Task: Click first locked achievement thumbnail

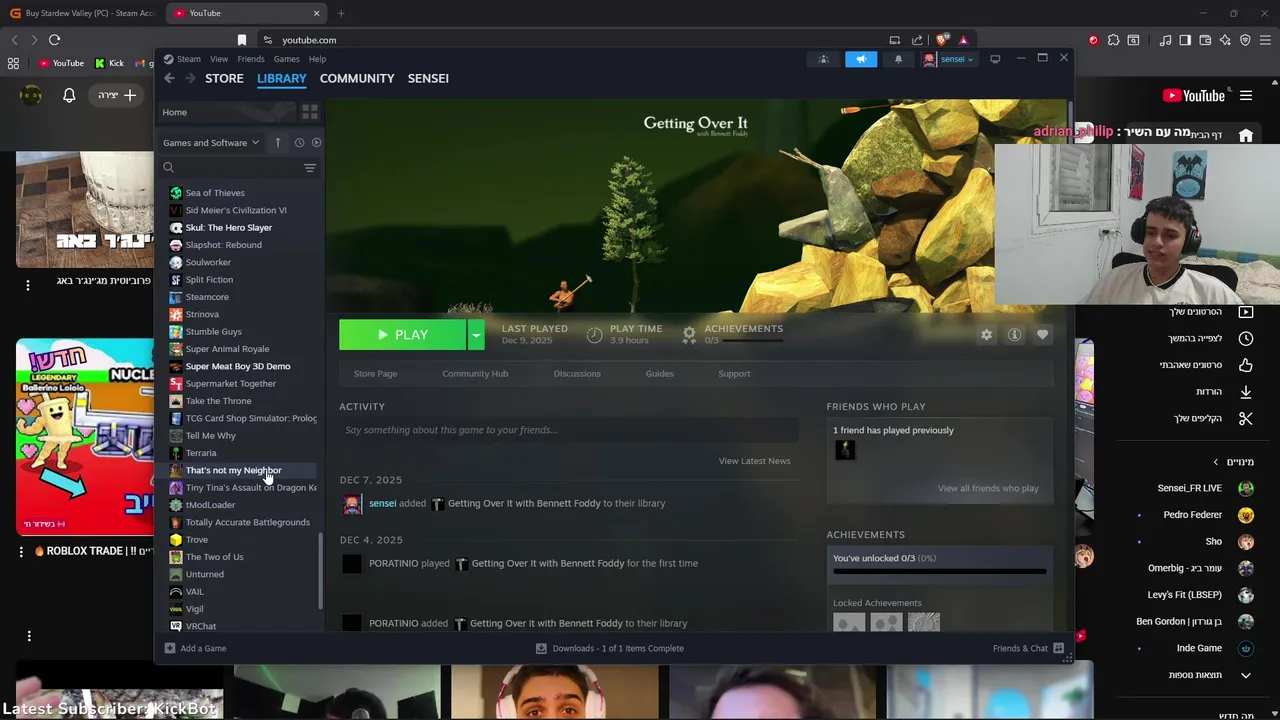Action: [849, 623]
